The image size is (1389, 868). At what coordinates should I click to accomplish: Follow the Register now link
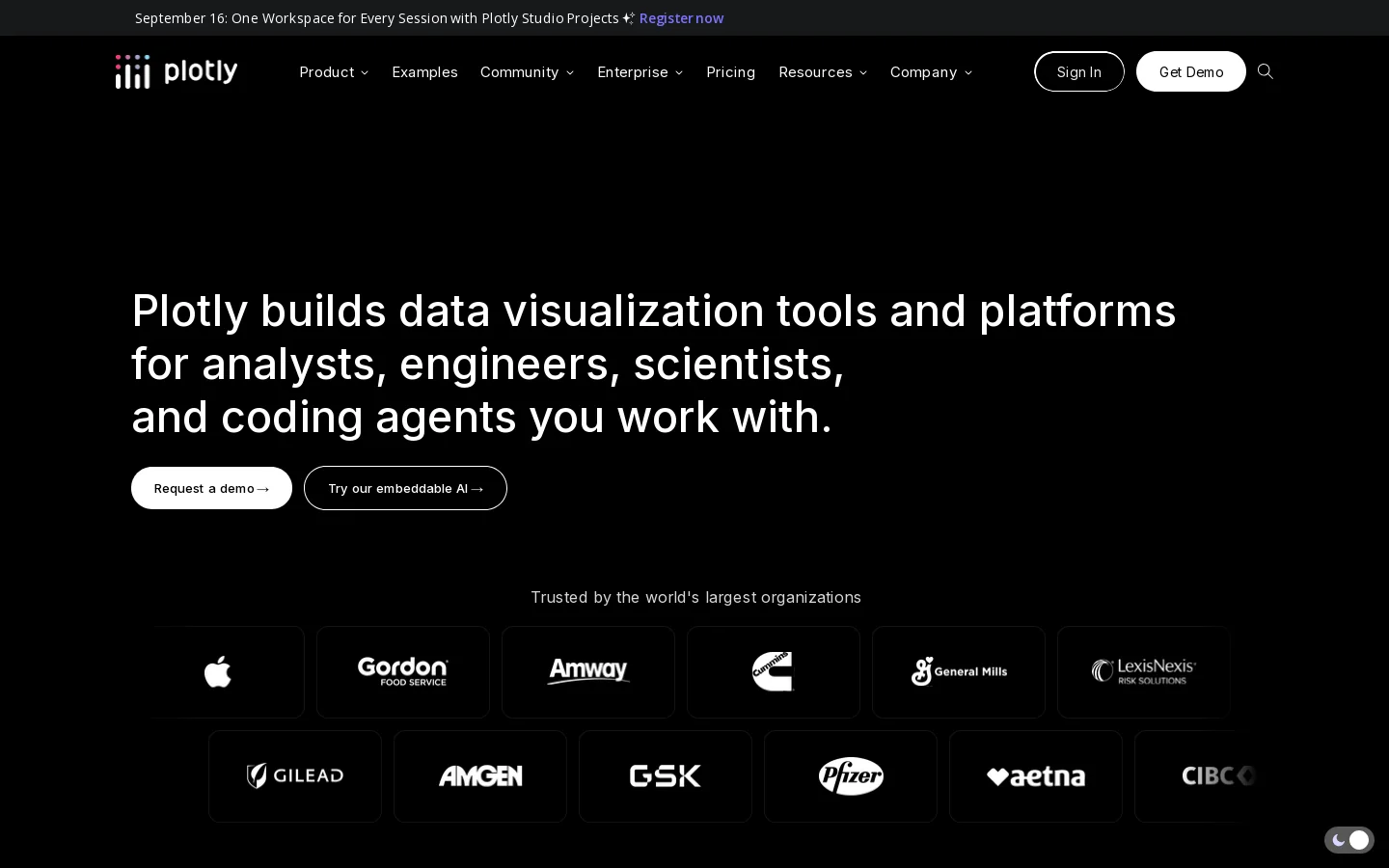681,18
